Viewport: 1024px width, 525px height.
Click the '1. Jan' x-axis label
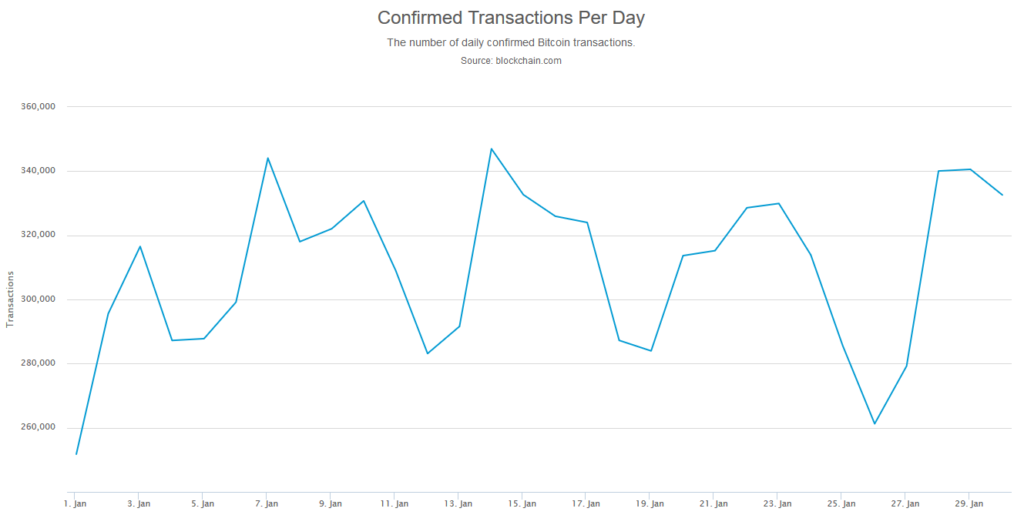click(x=76, y=504)
